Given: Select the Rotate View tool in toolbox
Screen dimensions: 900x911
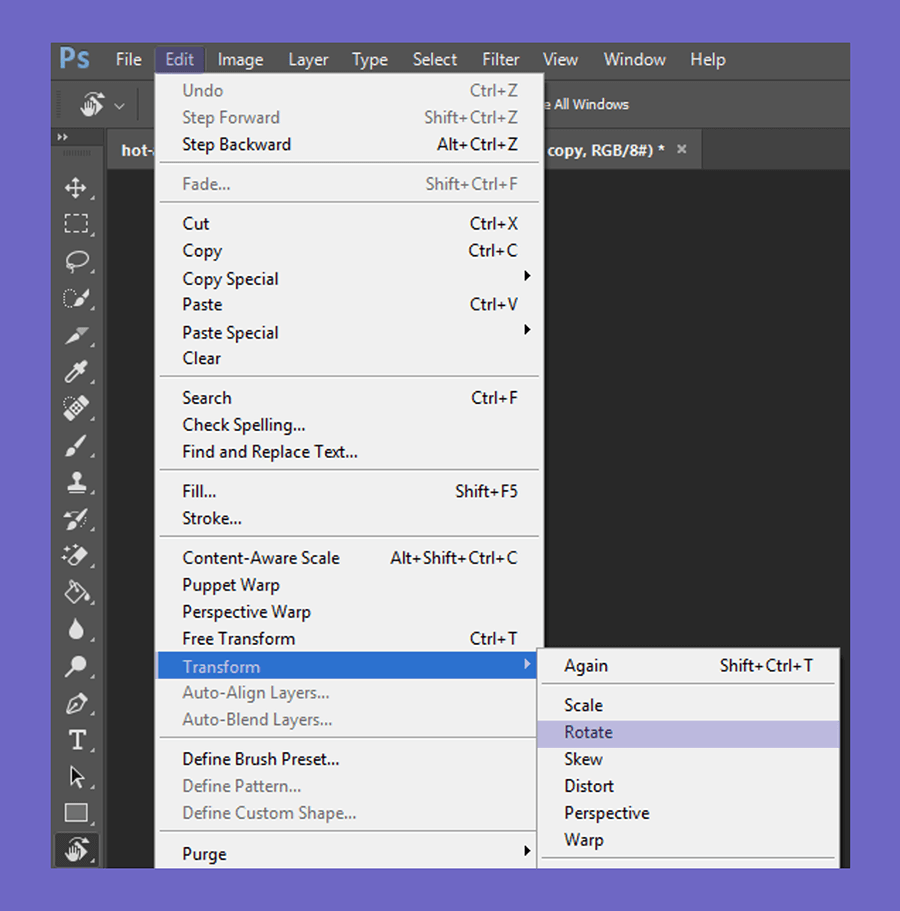Looking at the screenshot, I should [x=76, y=850].
